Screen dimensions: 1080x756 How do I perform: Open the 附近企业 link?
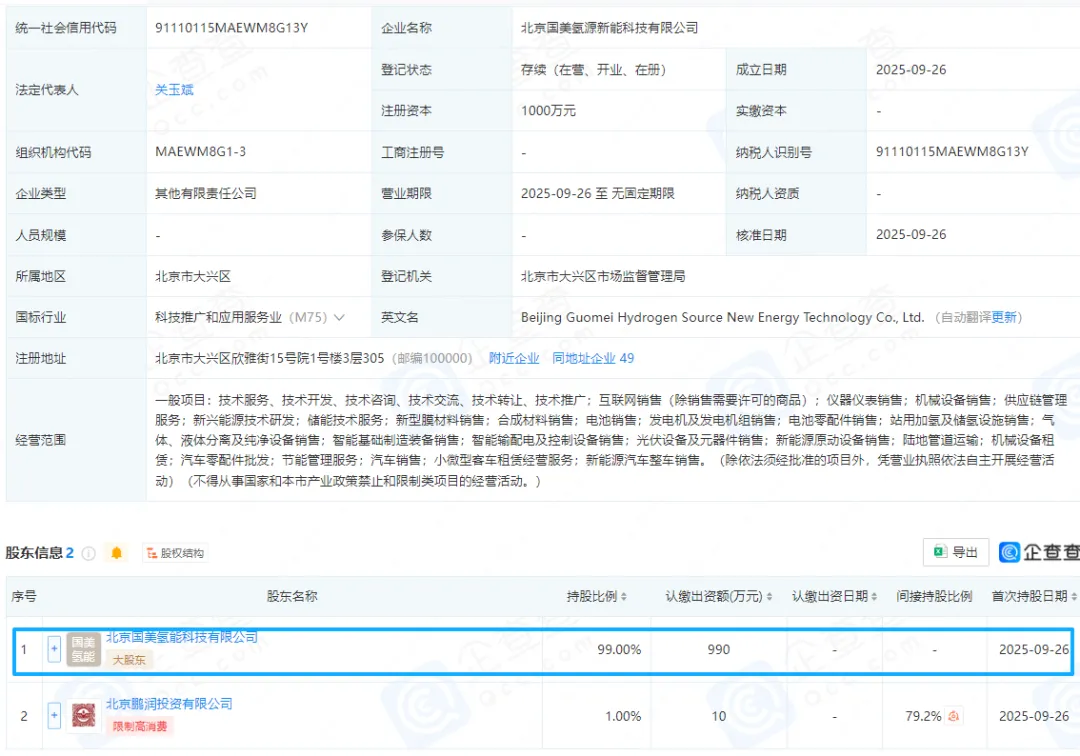[x=514, y=358]
